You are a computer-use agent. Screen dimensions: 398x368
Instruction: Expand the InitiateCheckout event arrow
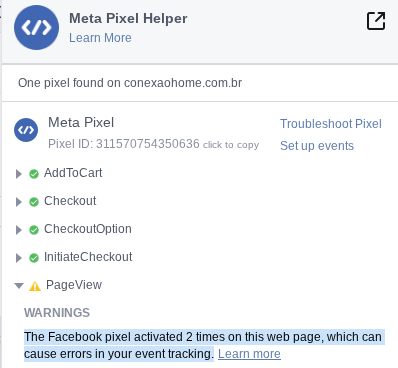(x=19, y=258)
